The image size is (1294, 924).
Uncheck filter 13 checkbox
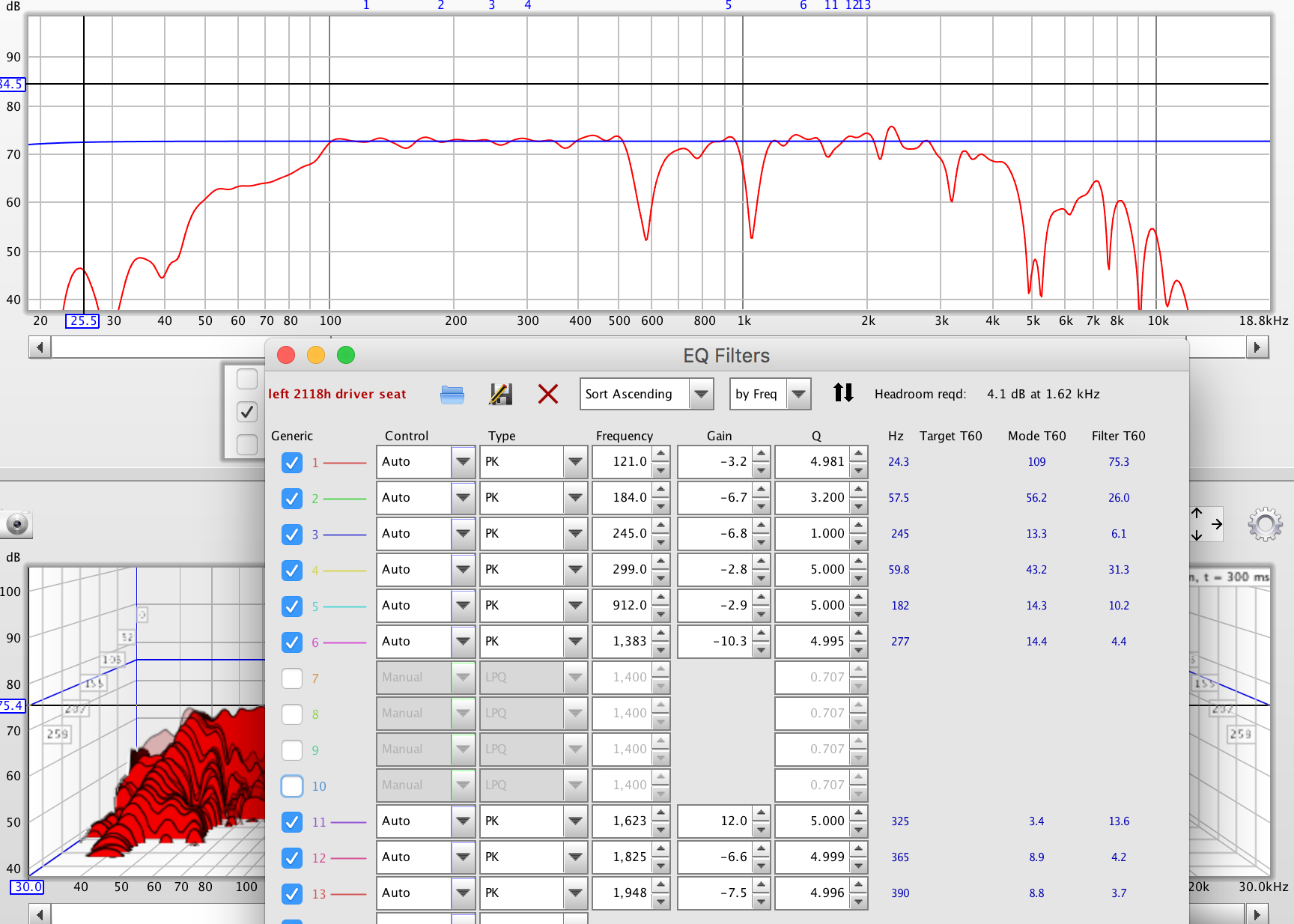pyautogui.click(x=292, y=894)
